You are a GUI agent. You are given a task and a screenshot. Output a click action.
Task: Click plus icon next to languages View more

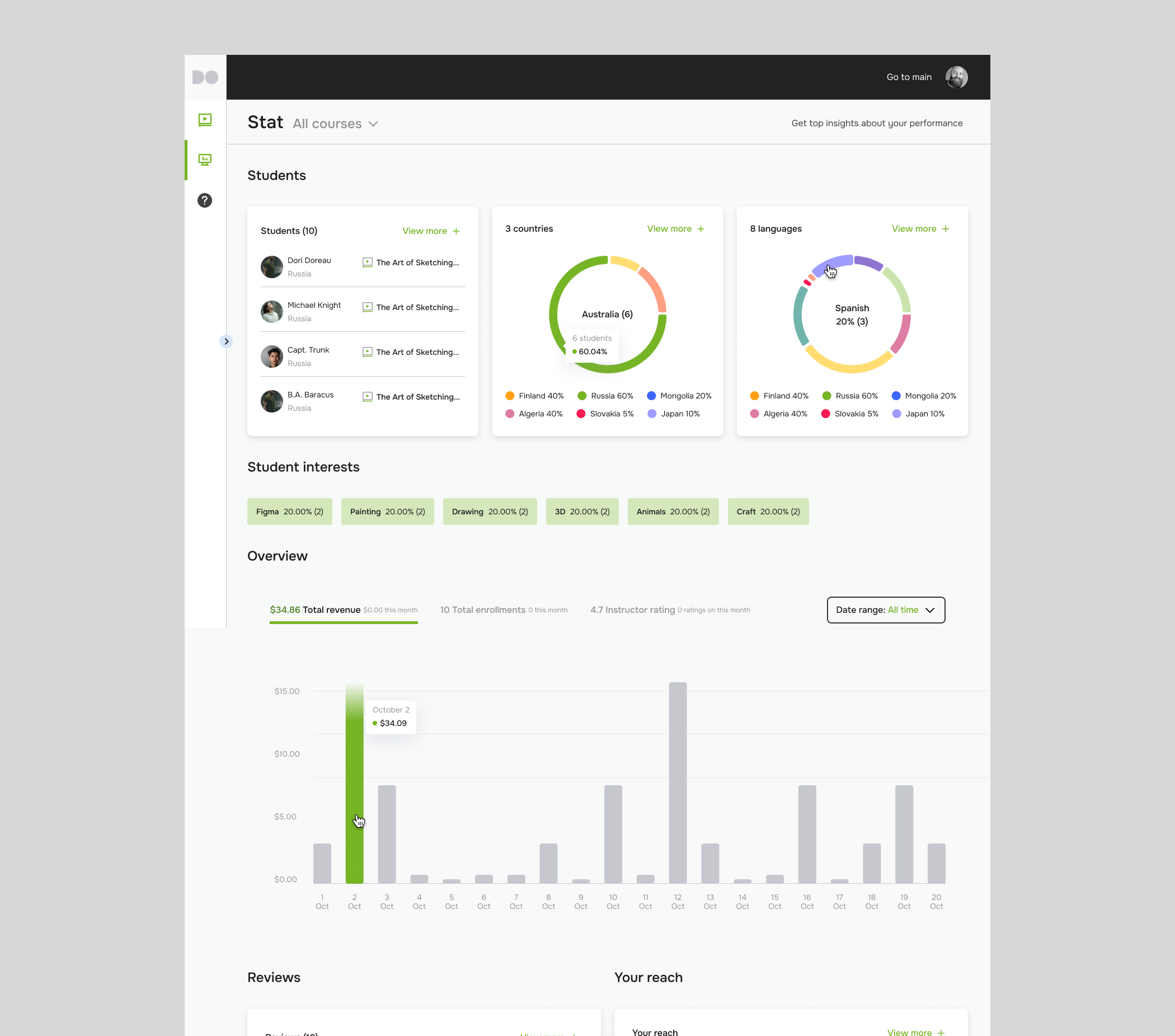point(945,229)
